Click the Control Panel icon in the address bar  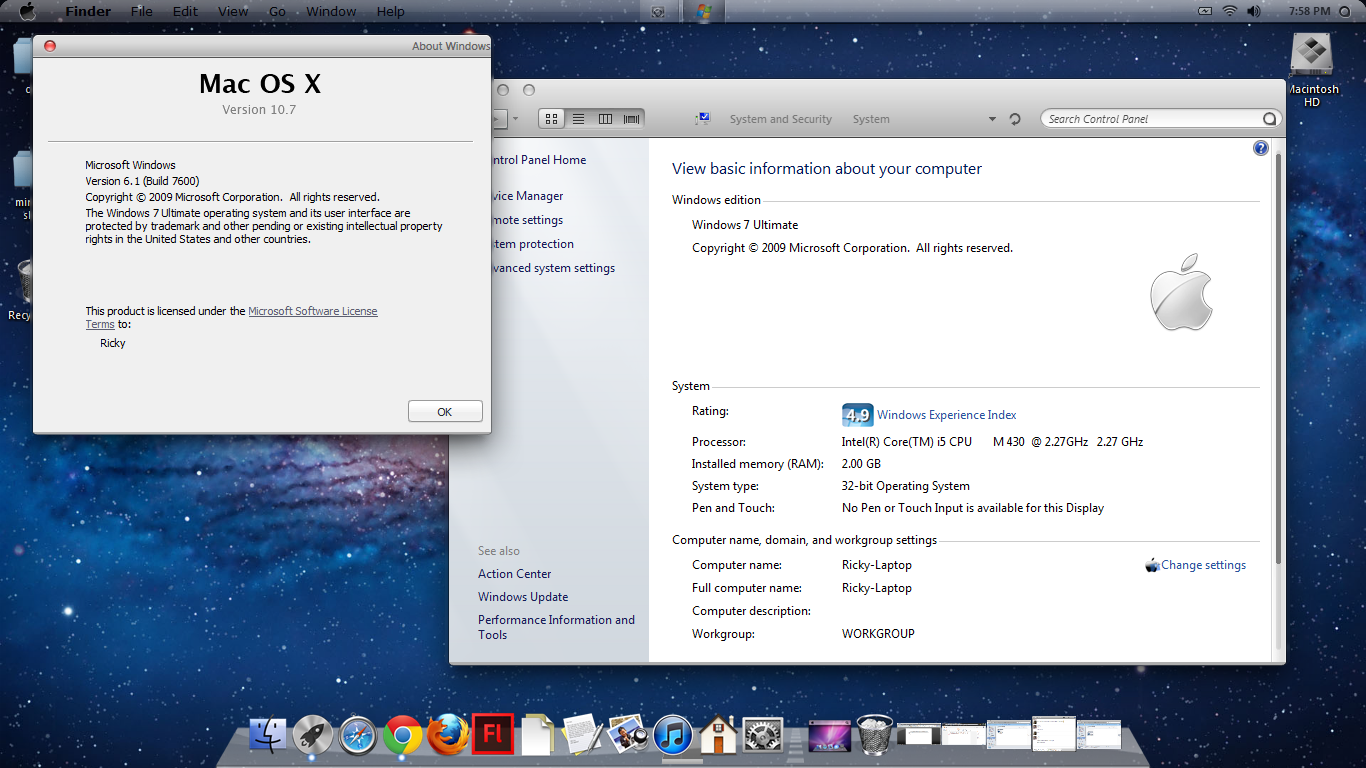[x=702, y=119]
